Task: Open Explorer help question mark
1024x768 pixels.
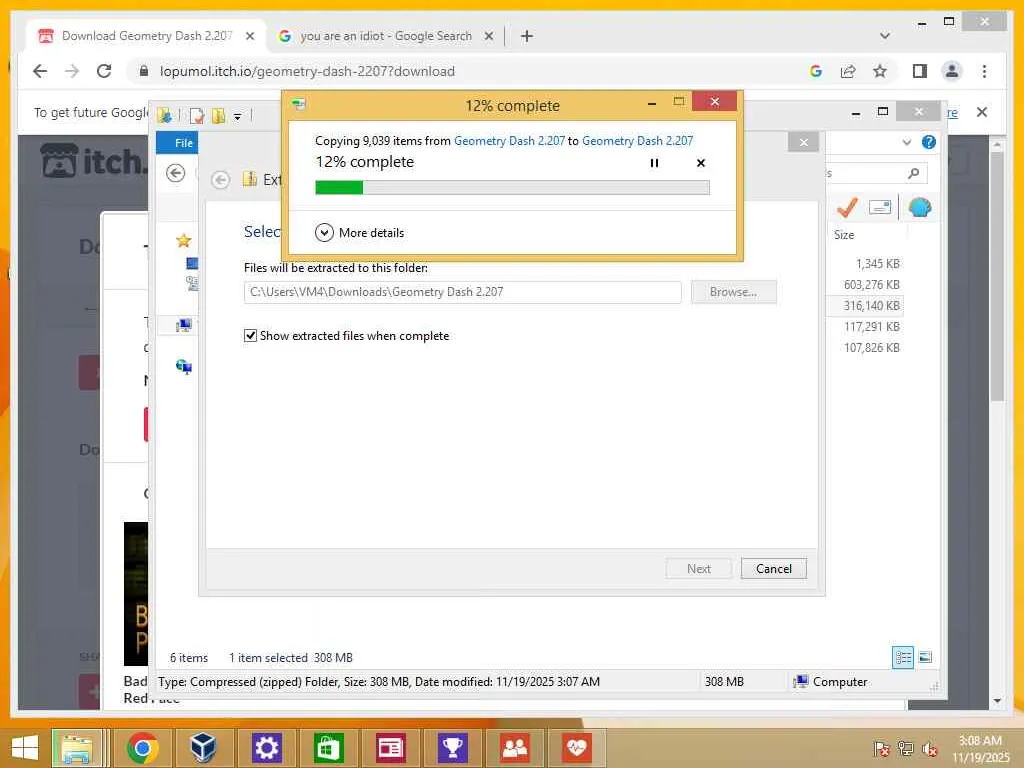Action: click(x=928, y=142)
